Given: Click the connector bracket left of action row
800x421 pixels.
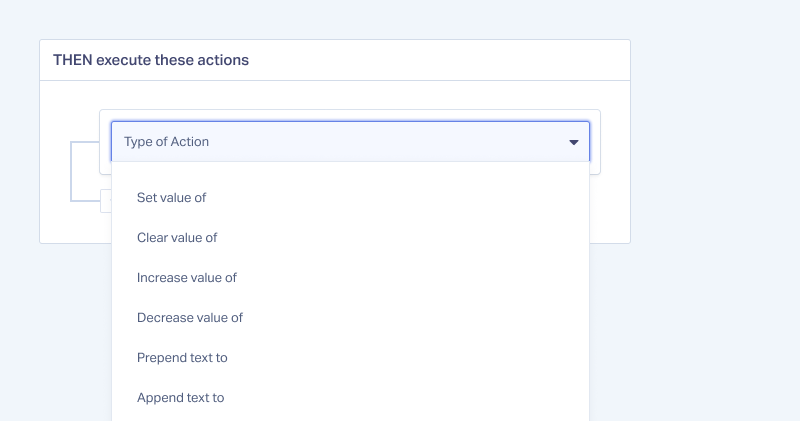Looking at the screenshot, I should click(84, 171).
